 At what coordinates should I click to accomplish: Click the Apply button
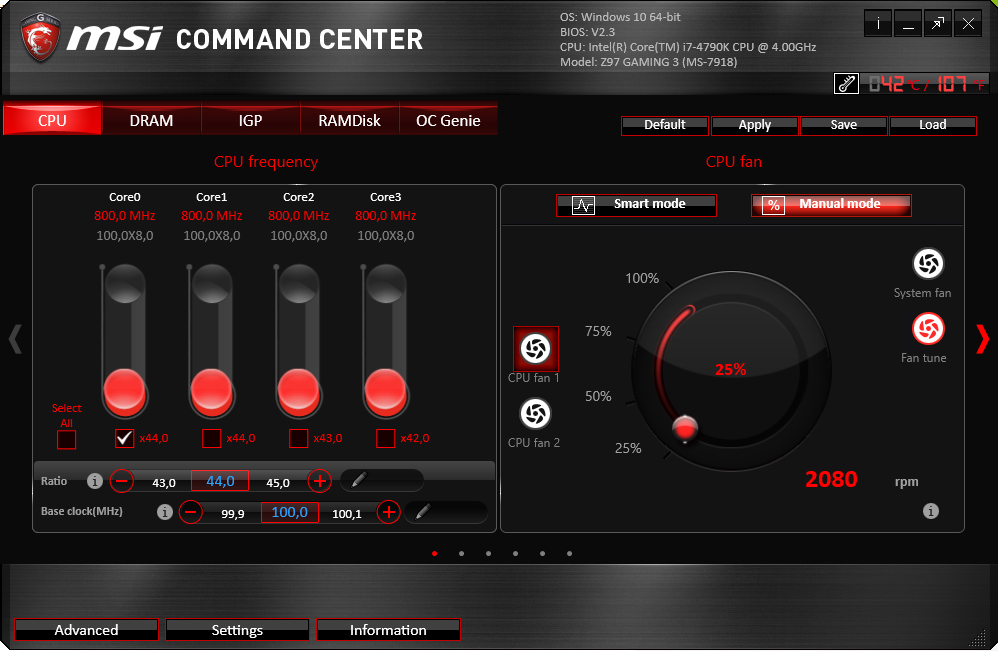pyautogui.click(x=754, y=125)
